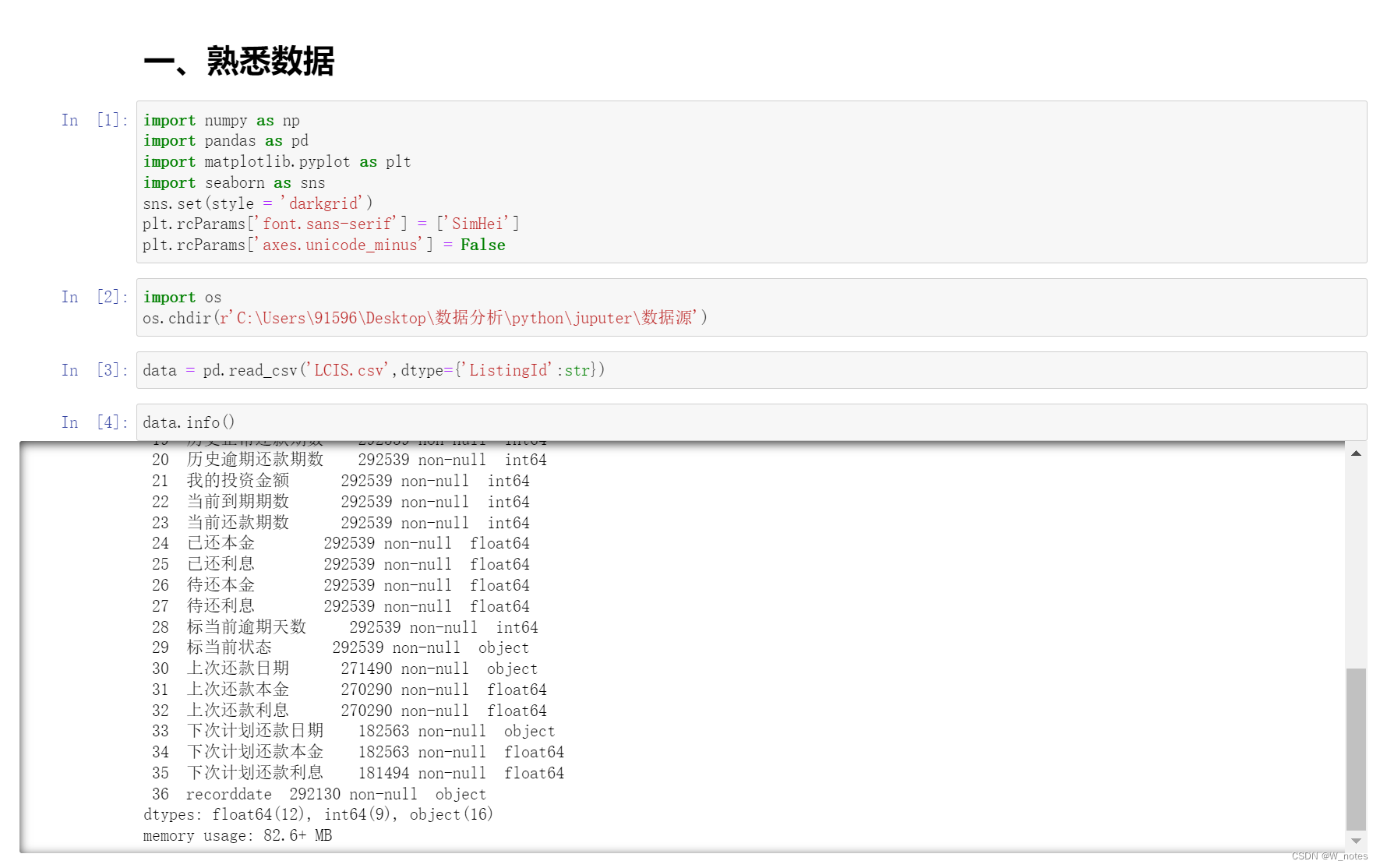The width and height of the screenshot is (1380, 868).
Task: Click output row 22 当前到期期数
Action: pyautogui.click(x=341, y=503)
